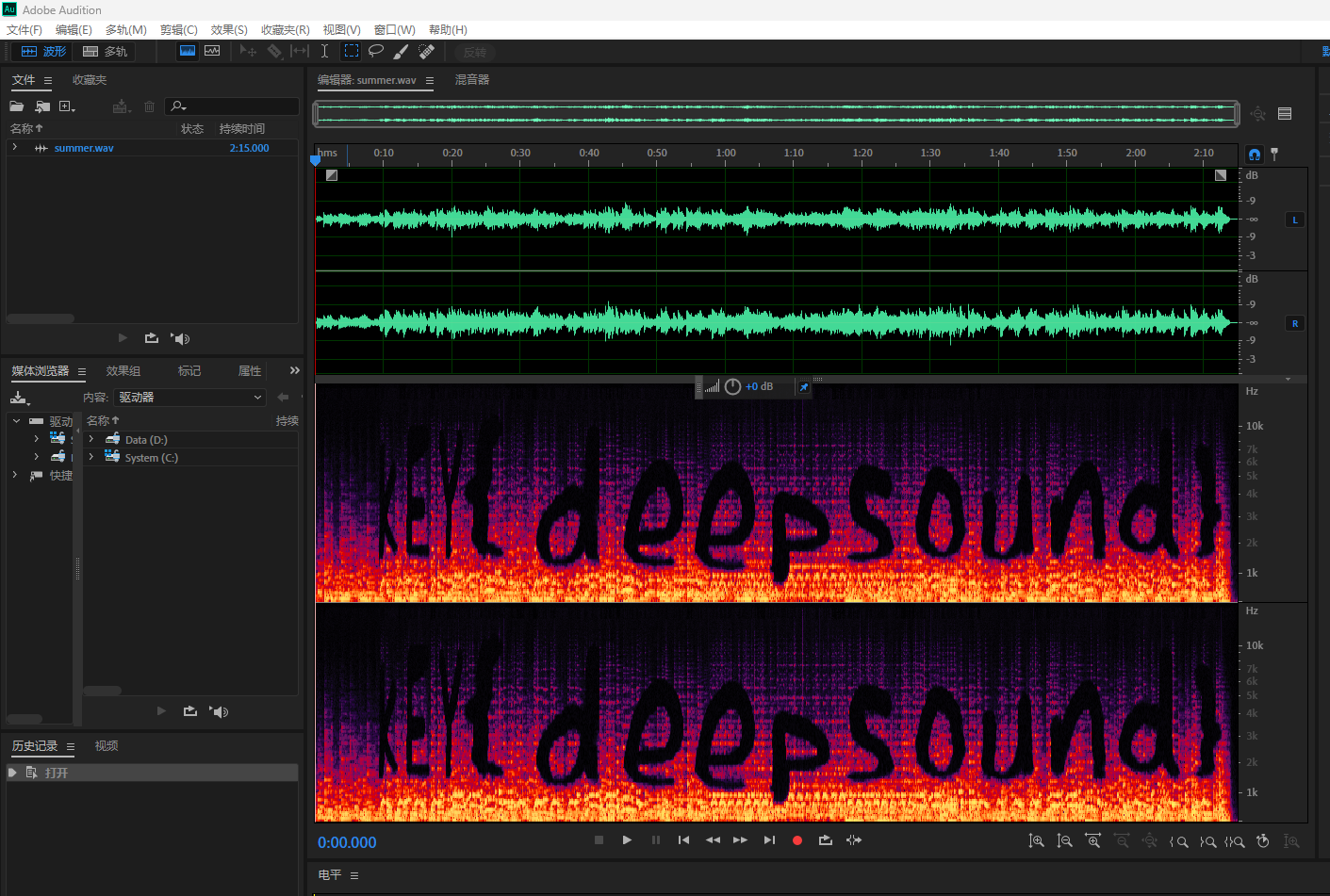Pin the HUD gain control
The width and height of the screenshot is (1330, 896).
803,386
